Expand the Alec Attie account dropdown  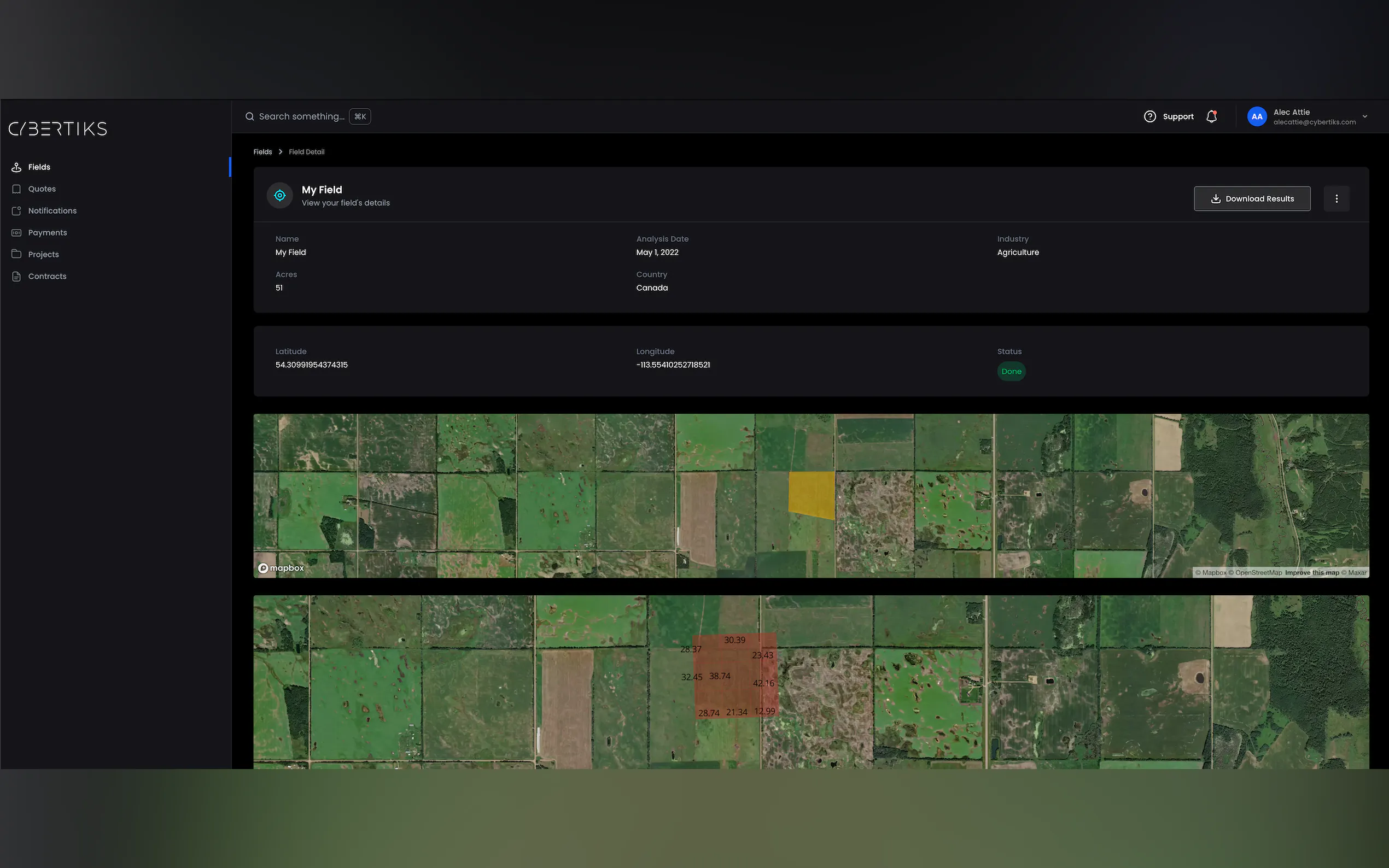tap(1365, 116)
